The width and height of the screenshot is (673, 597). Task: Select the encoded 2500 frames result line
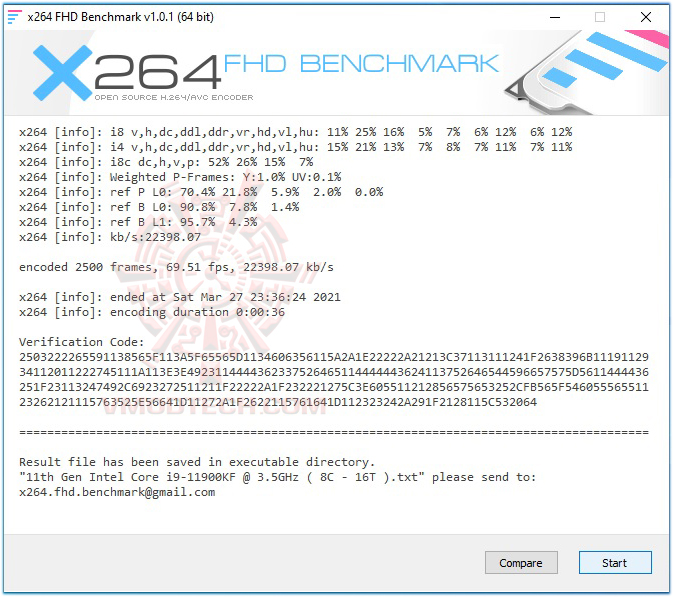tap(176, 267)
